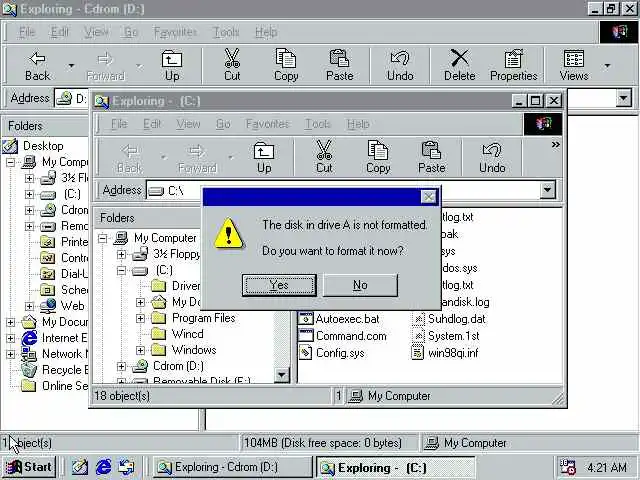The width and height of the screenshot is (640, 480).
Task: Click Cut in the C: window toolbar
Action: tap(324, 158)
